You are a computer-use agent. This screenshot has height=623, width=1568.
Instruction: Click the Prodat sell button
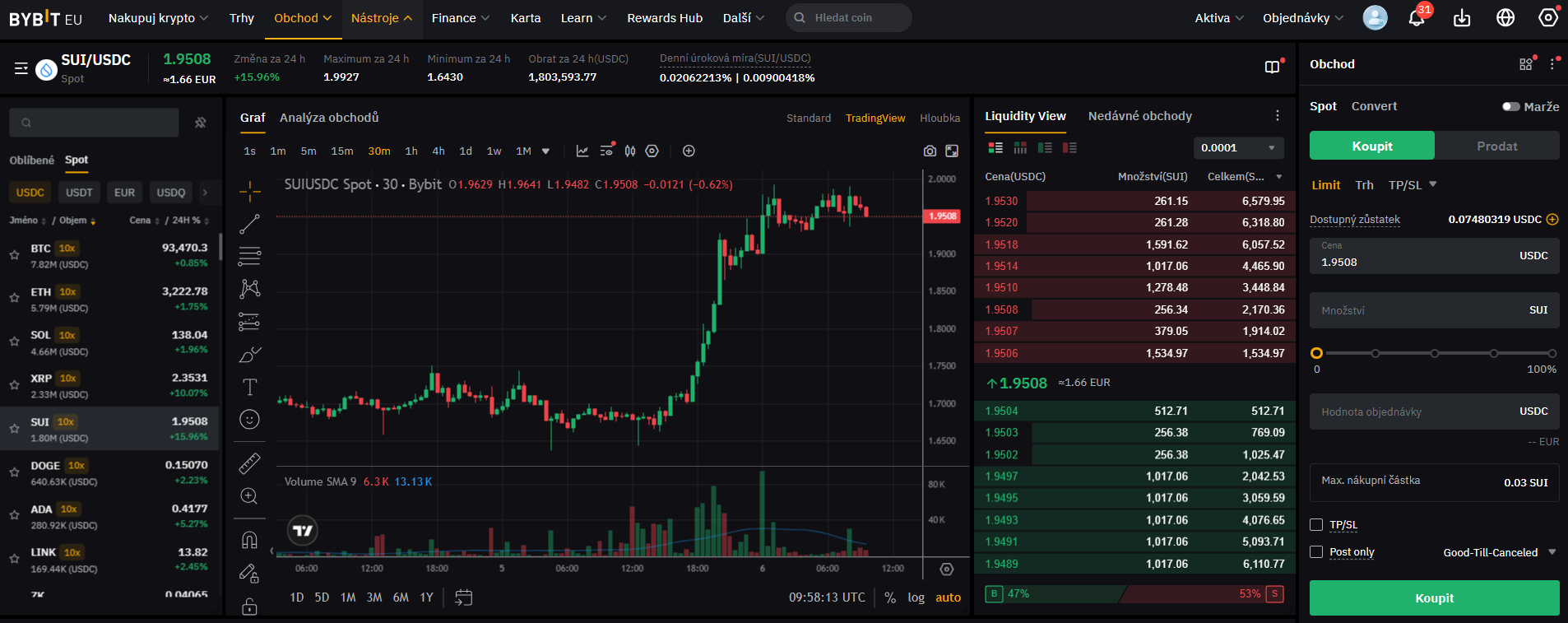1496,146
